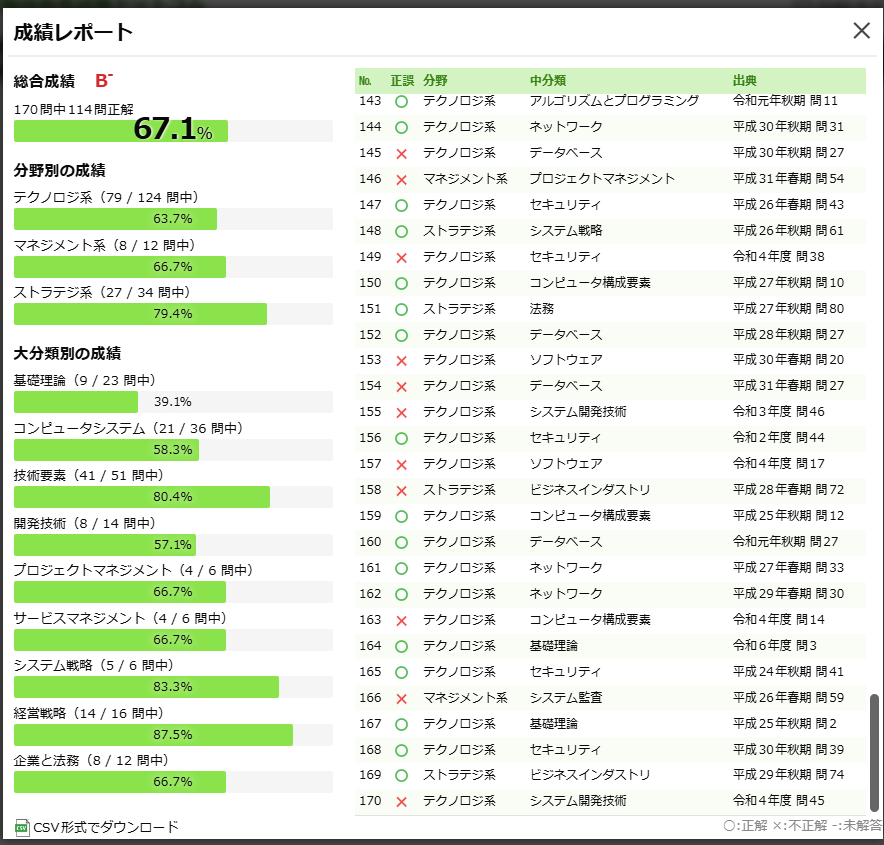Screen dimensions: 884x845
Task: Click the 正誤 column header
Action: 402,81
